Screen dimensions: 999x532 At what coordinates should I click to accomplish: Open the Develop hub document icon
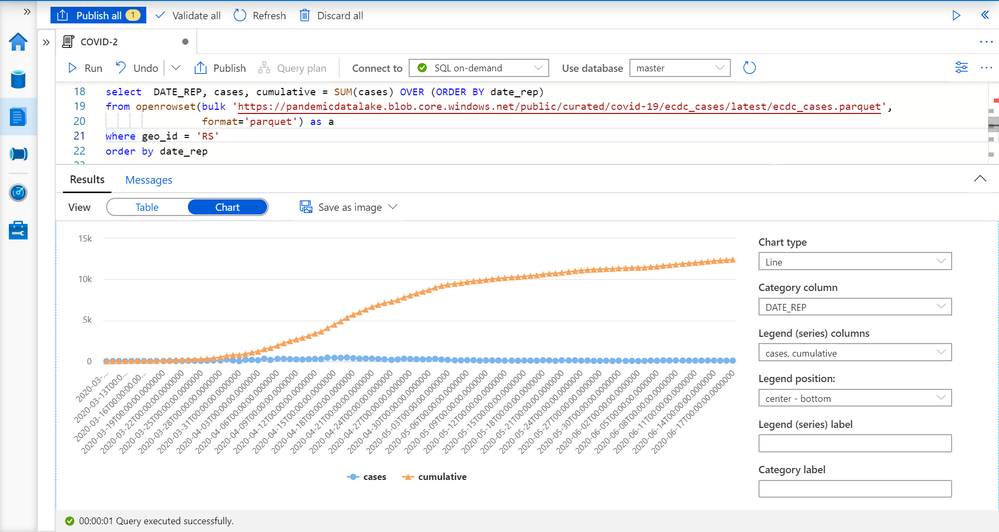pos(18,117)
